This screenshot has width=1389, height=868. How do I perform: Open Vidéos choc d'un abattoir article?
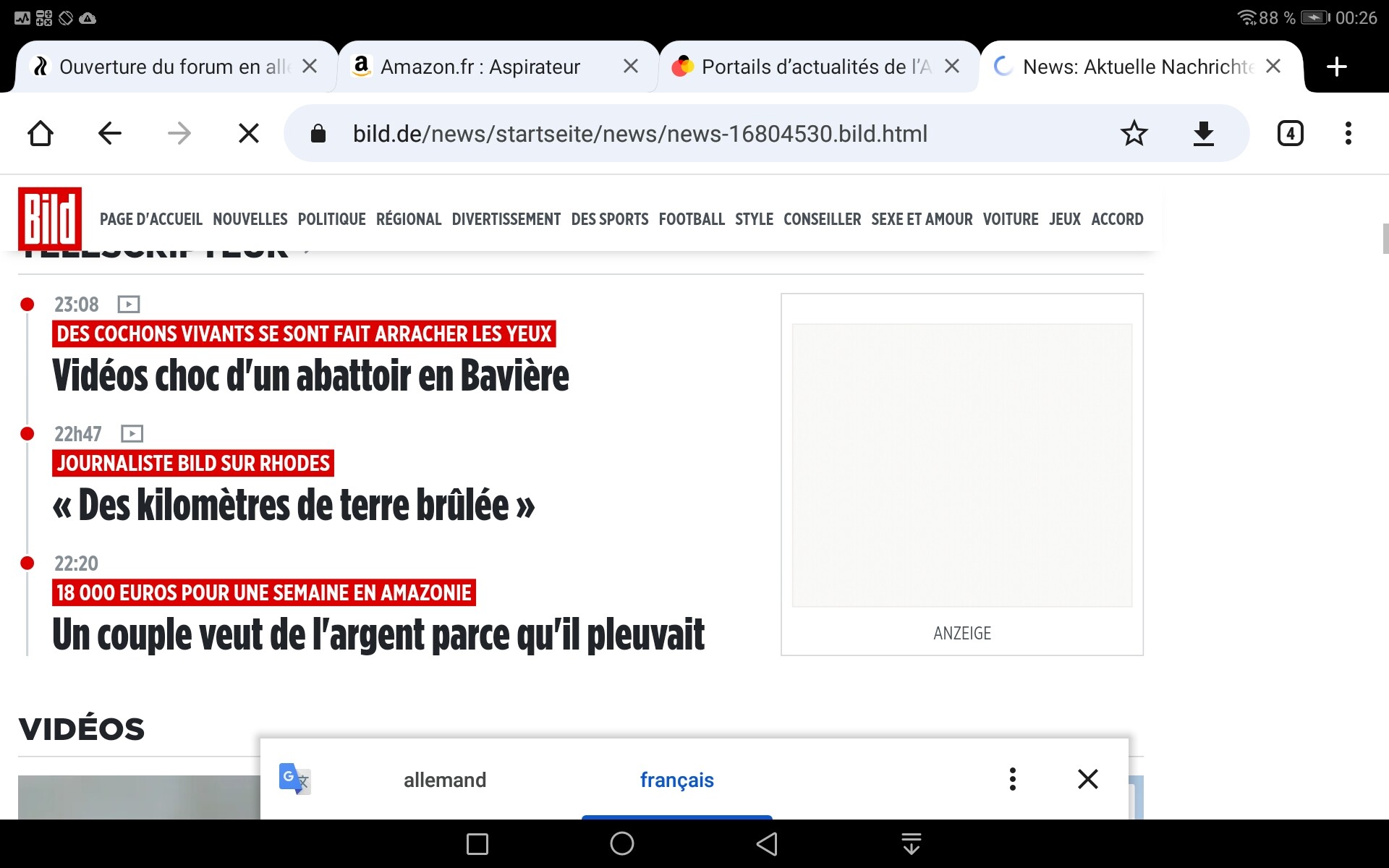click(310, 376)
